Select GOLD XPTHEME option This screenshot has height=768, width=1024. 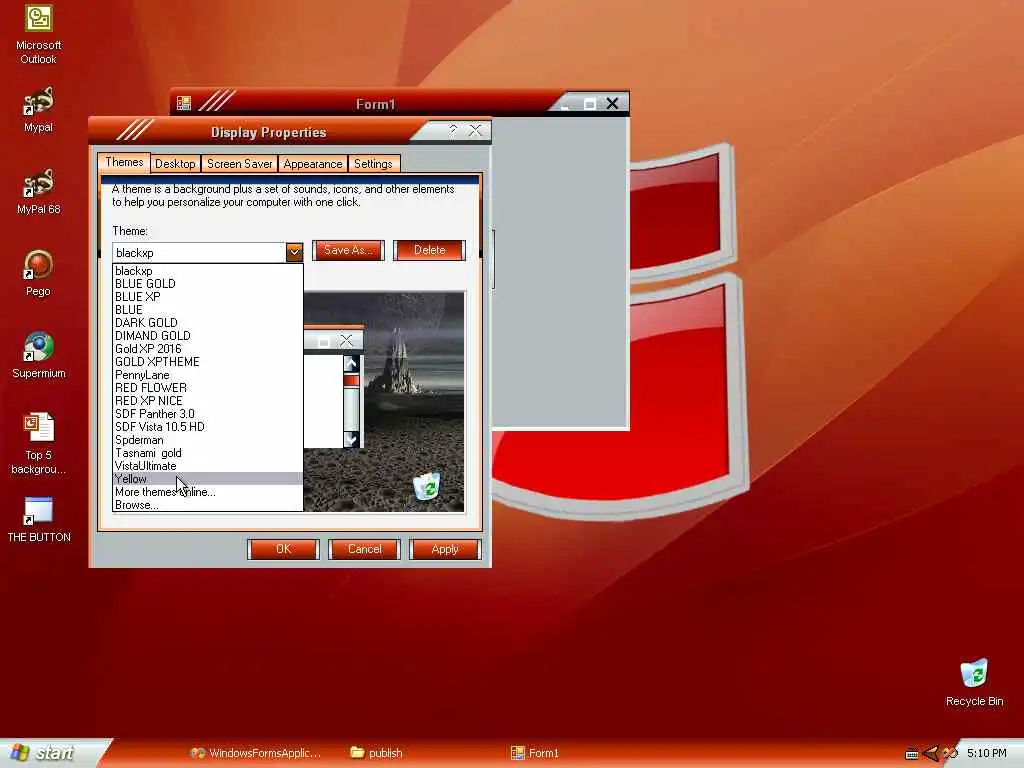(x=208, y=362)
